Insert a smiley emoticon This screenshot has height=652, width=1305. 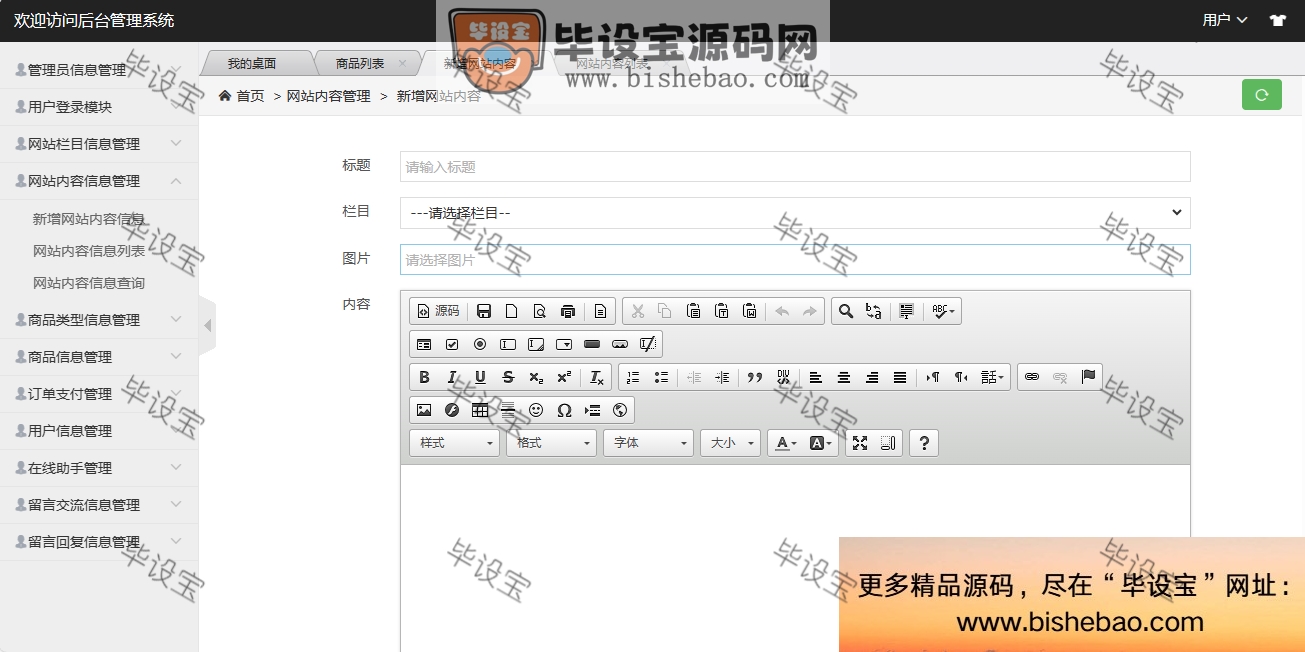pos(536,410)
